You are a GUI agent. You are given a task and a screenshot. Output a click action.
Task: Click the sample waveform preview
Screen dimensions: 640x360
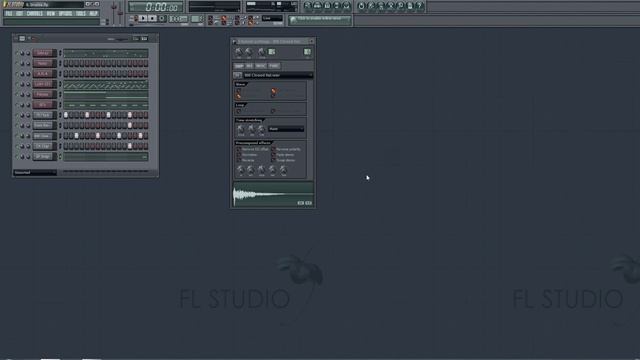click(273, 195)
